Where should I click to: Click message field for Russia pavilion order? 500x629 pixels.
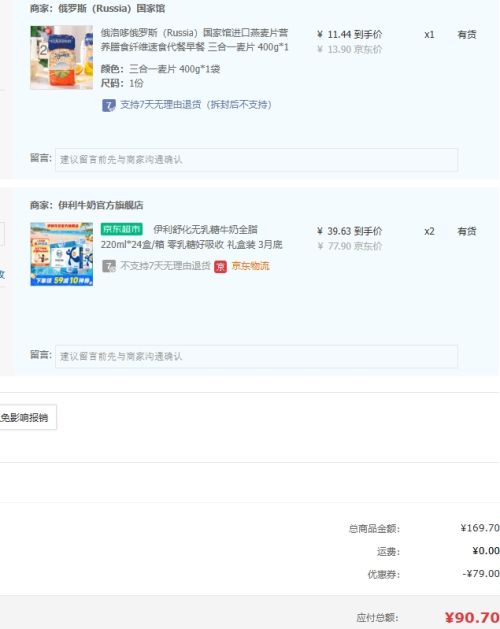click(256, 160)
